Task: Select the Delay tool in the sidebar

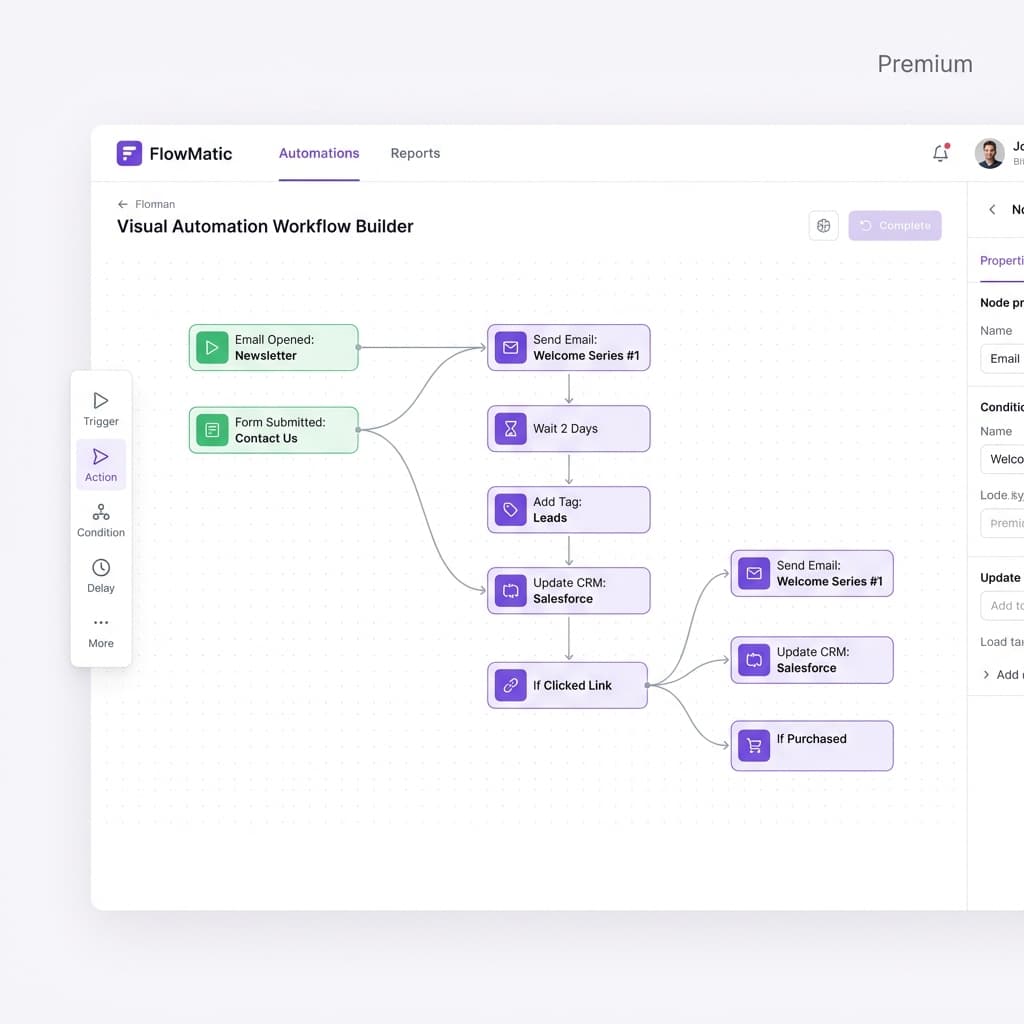Action: (x=100, y=574)
